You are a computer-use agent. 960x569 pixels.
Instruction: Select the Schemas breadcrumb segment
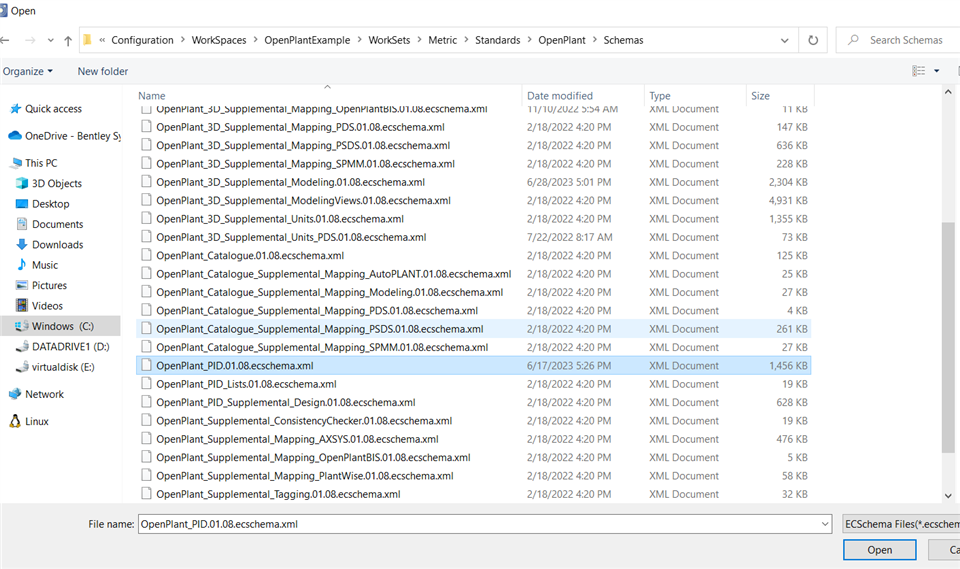pos(623,40)
